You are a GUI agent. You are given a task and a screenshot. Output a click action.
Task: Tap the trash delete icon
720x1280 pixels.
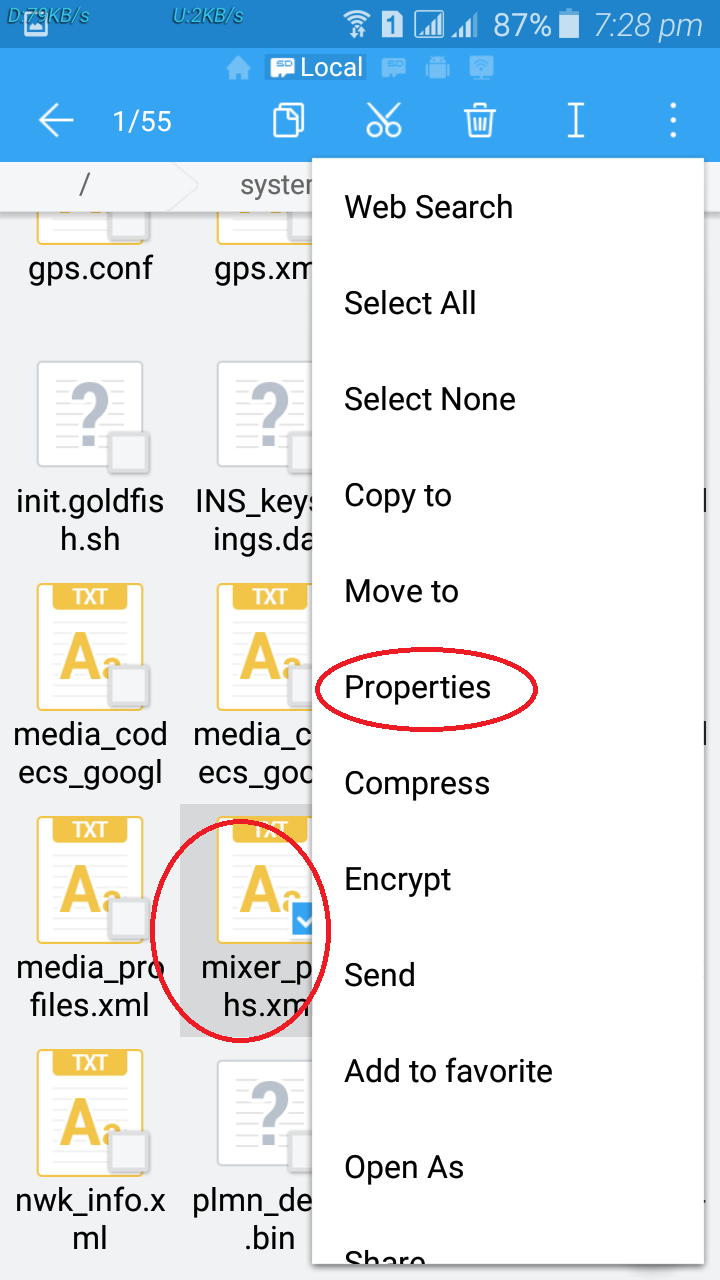(479, 122)
